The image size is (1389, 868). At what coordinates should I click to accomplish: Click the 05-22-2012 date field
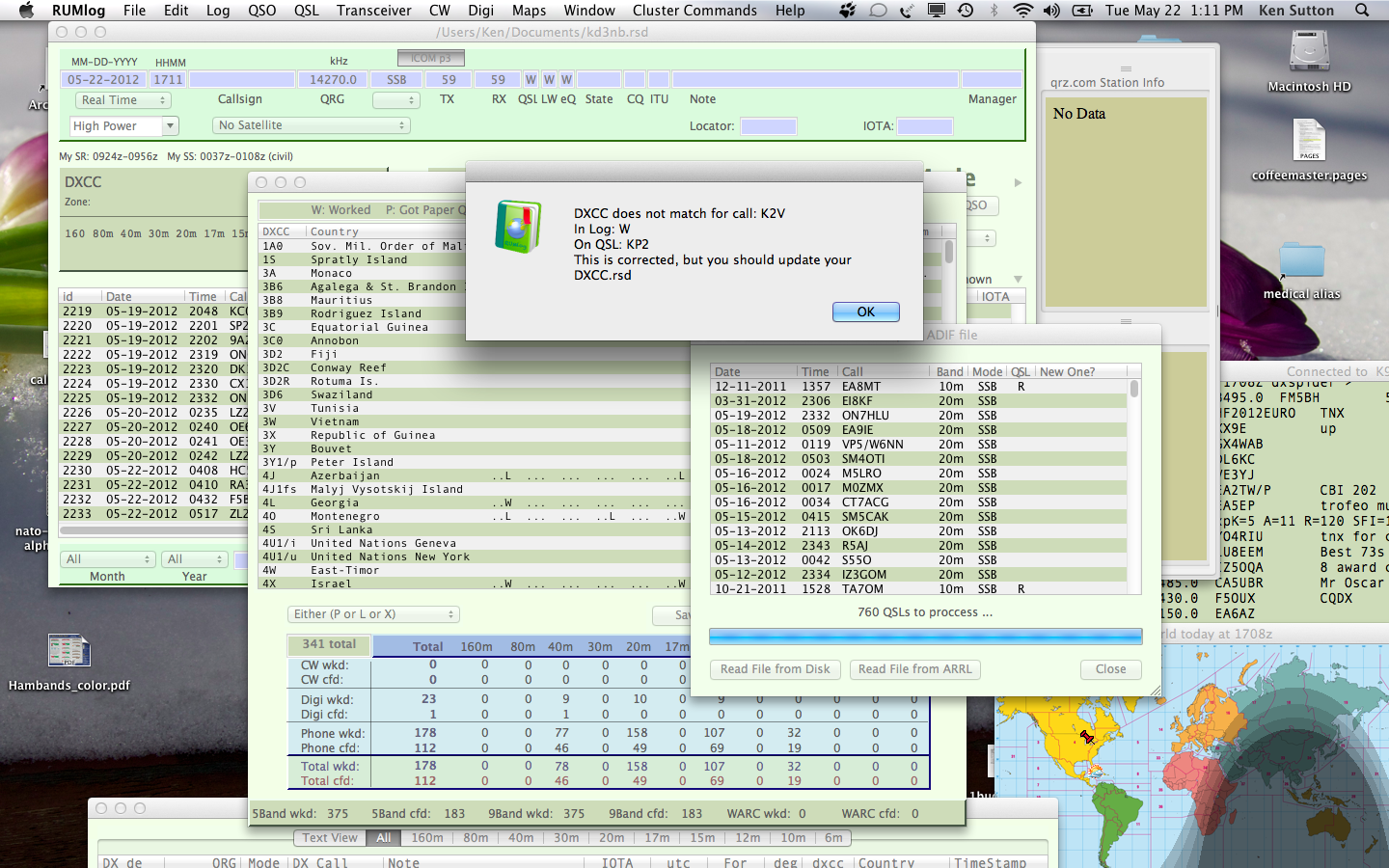[x=104, y=80]
